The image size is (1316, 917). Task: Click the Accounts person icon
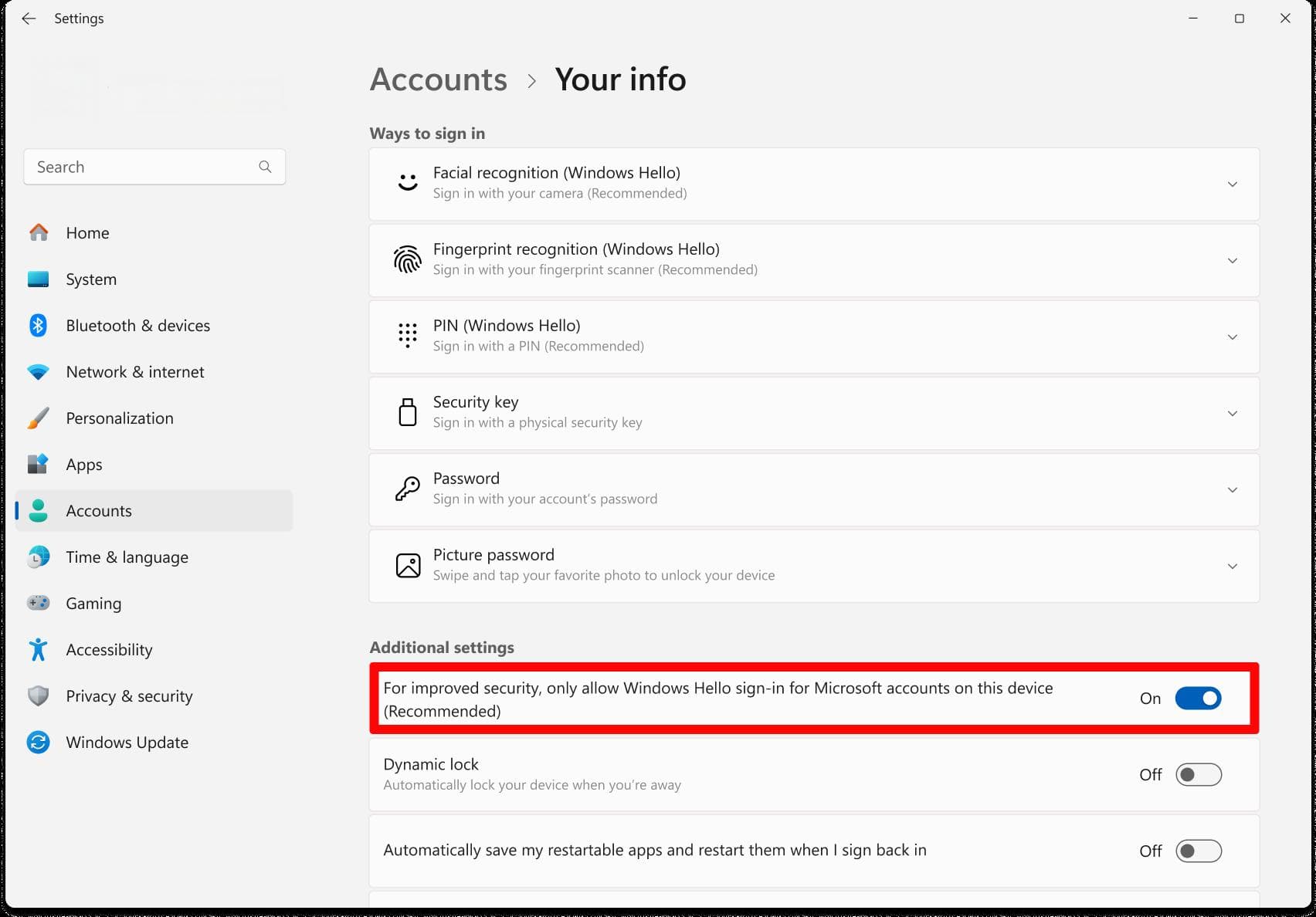pyautogui.click(x=39, y=510)
